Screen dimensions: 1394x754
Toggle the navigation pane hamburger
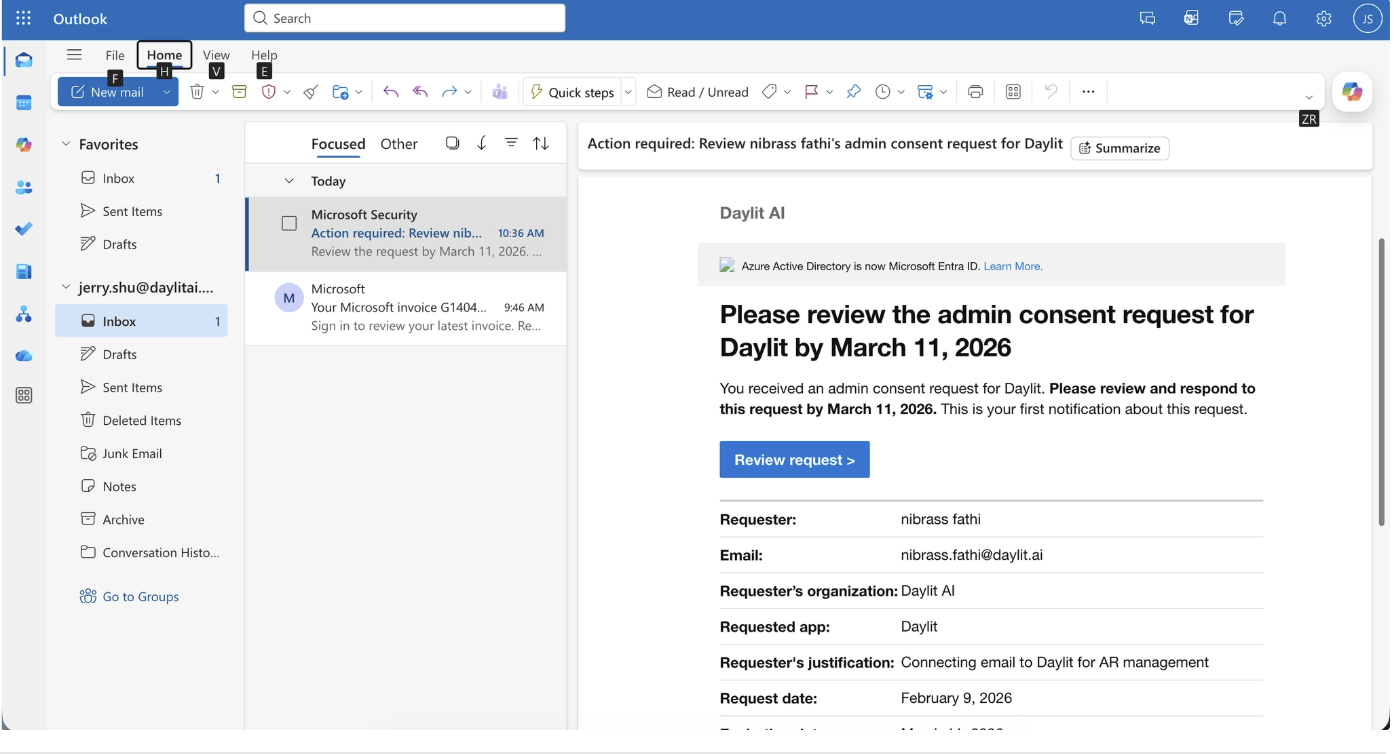tap(74, 55)
